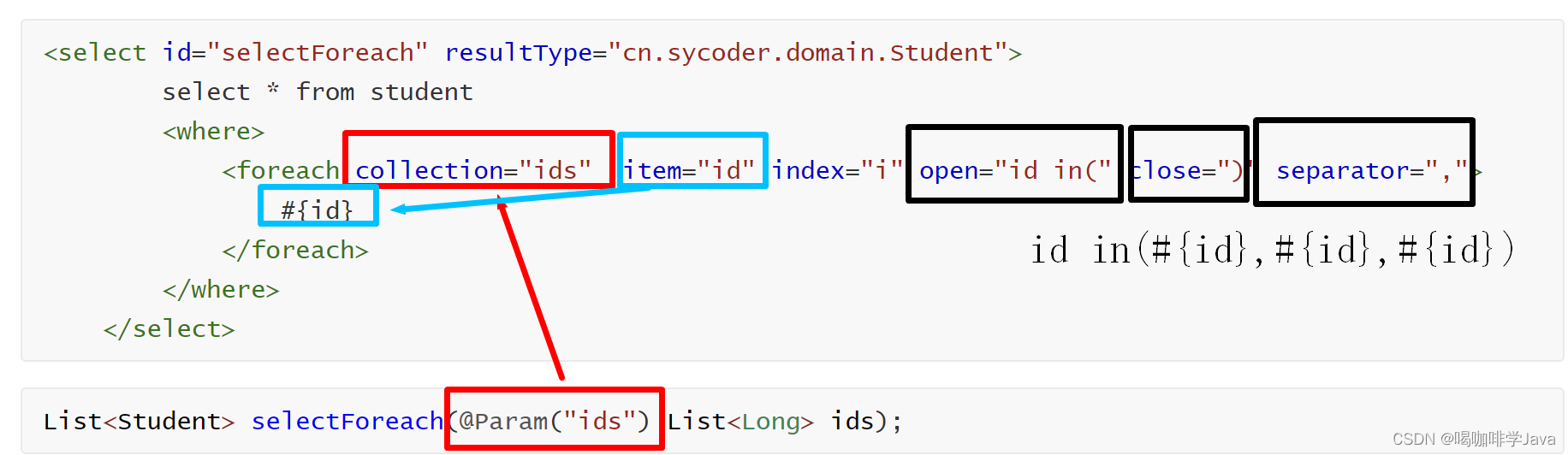
Task: Click the blue-boxed #{id} placeholder
Action: (x=318, y=205)
